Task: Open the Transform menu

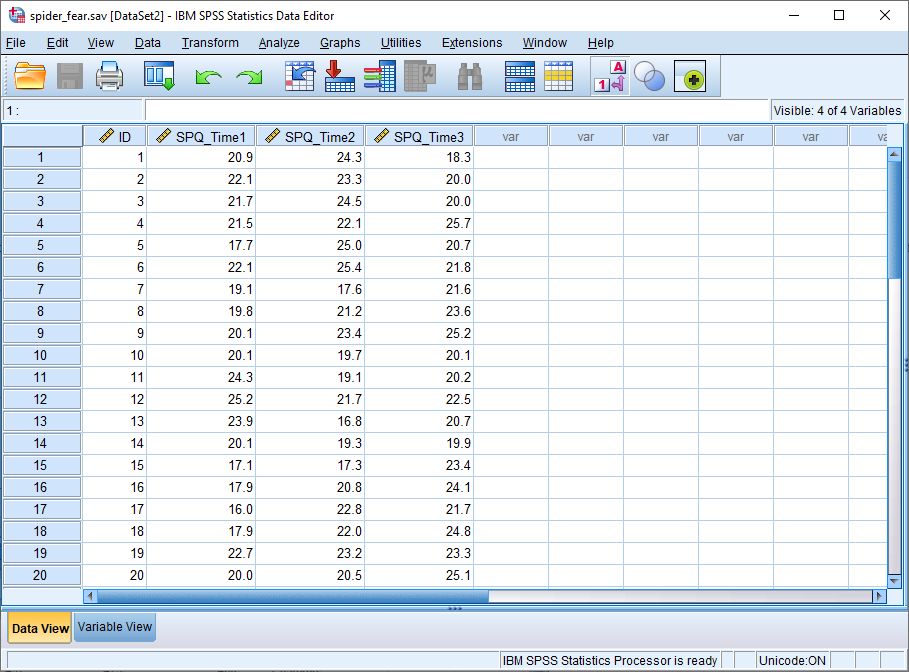Action: (209, 43)
